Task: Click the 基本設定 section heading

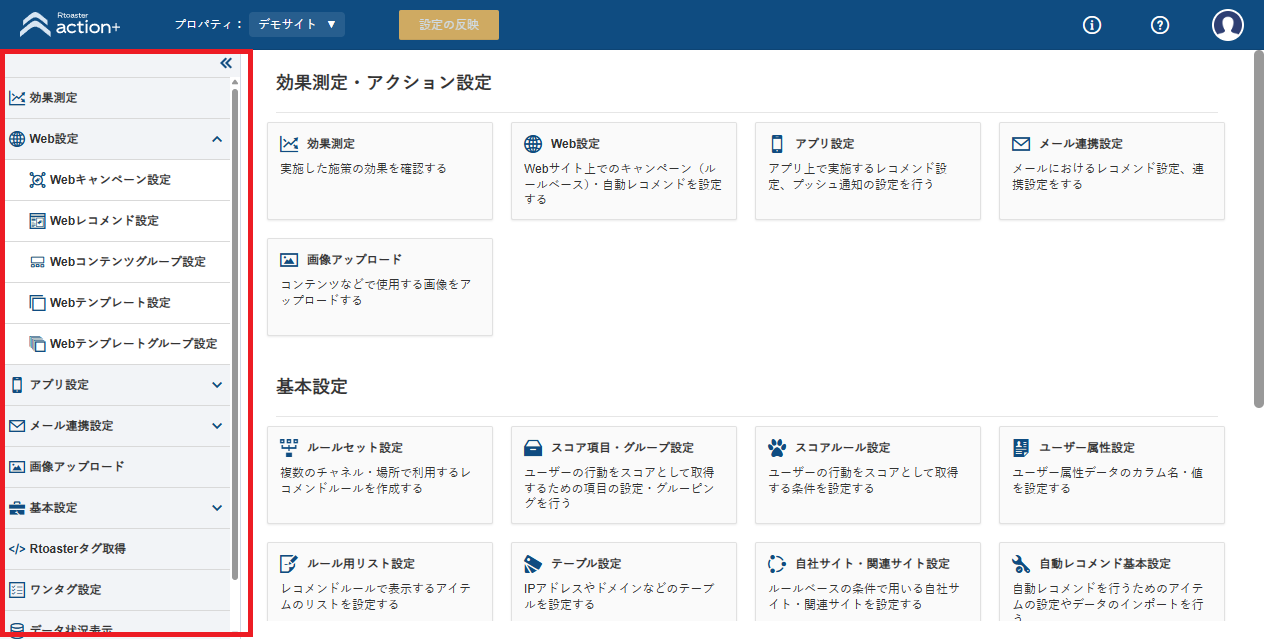Action: click(311, 386)
